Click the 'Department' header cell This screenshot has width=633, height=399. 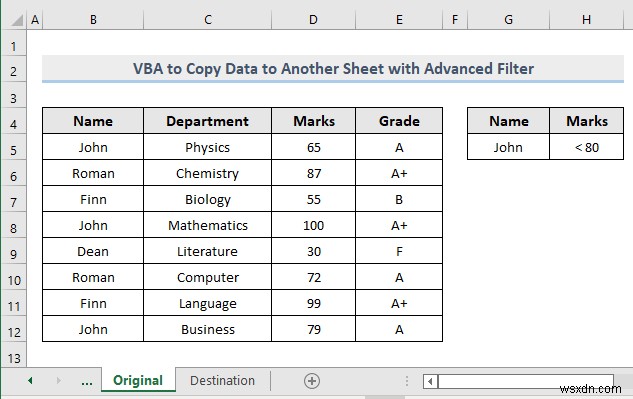coord(208,121)
